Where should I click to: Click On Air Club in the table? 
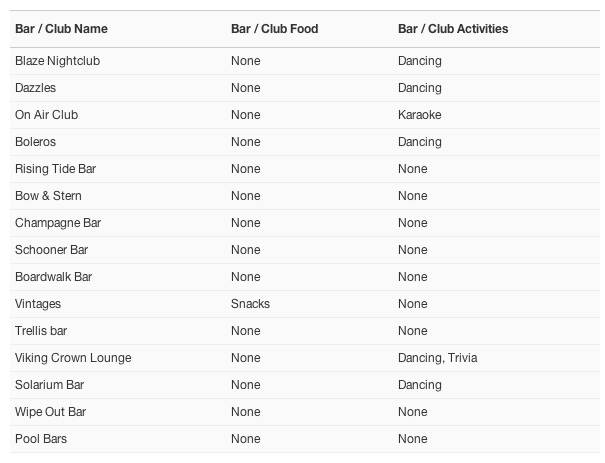[x=46, y=115]
